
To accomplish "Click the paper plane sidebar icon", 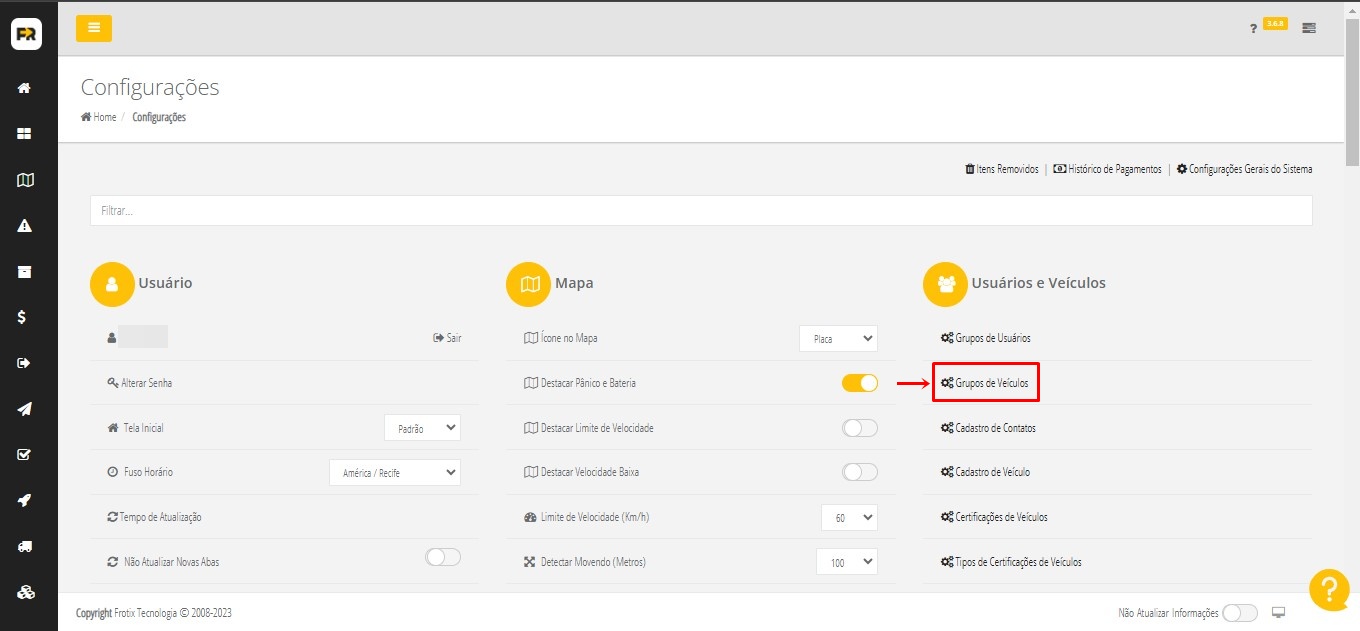I will pyautogui.click(x=25, y=409).
